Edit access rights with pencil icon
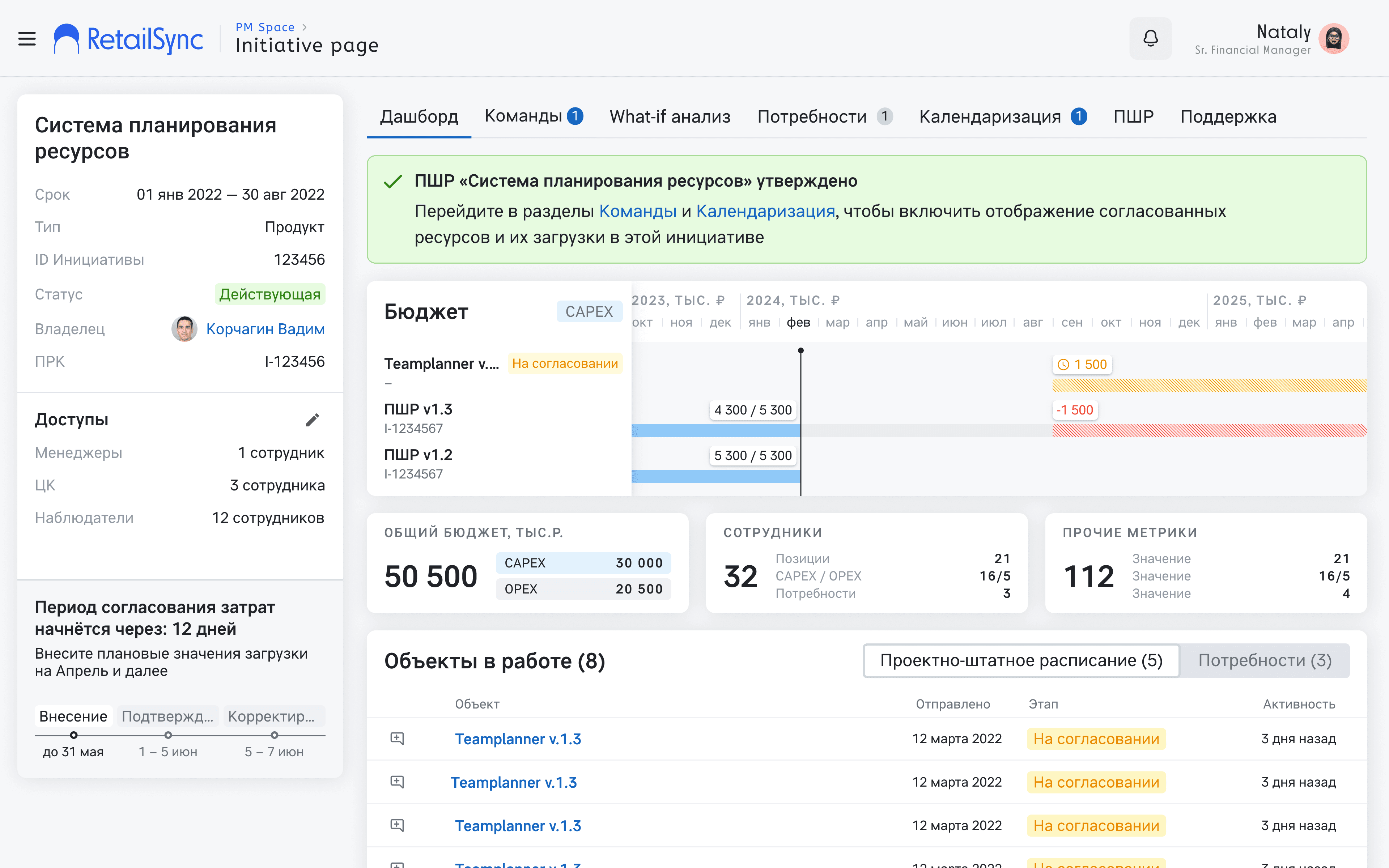The height and width of the screenshot is (868, 1389). [312, 420]
